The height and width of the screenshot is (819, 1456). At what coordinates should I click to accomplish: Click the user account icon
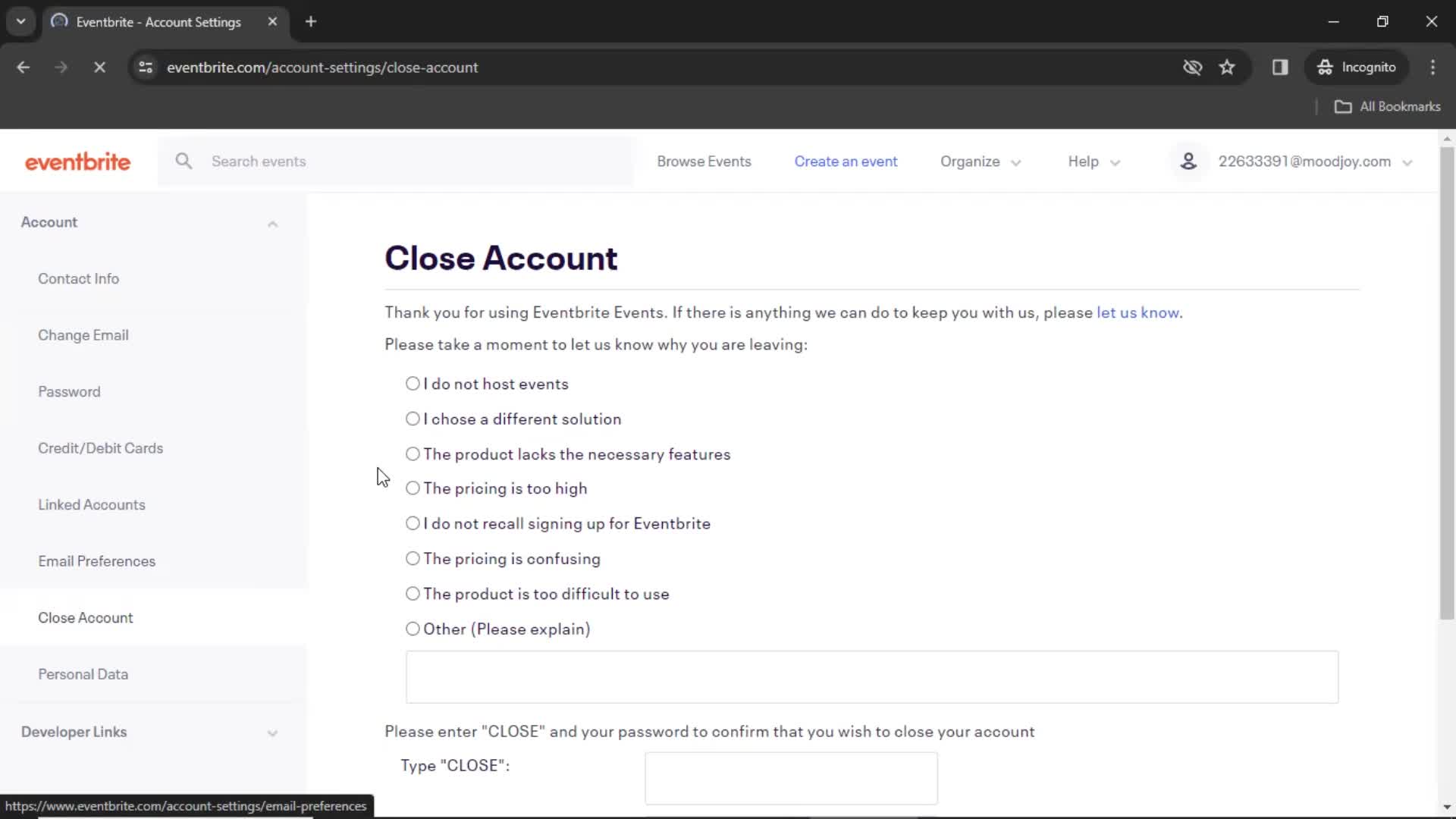(x=1189, y=161)
